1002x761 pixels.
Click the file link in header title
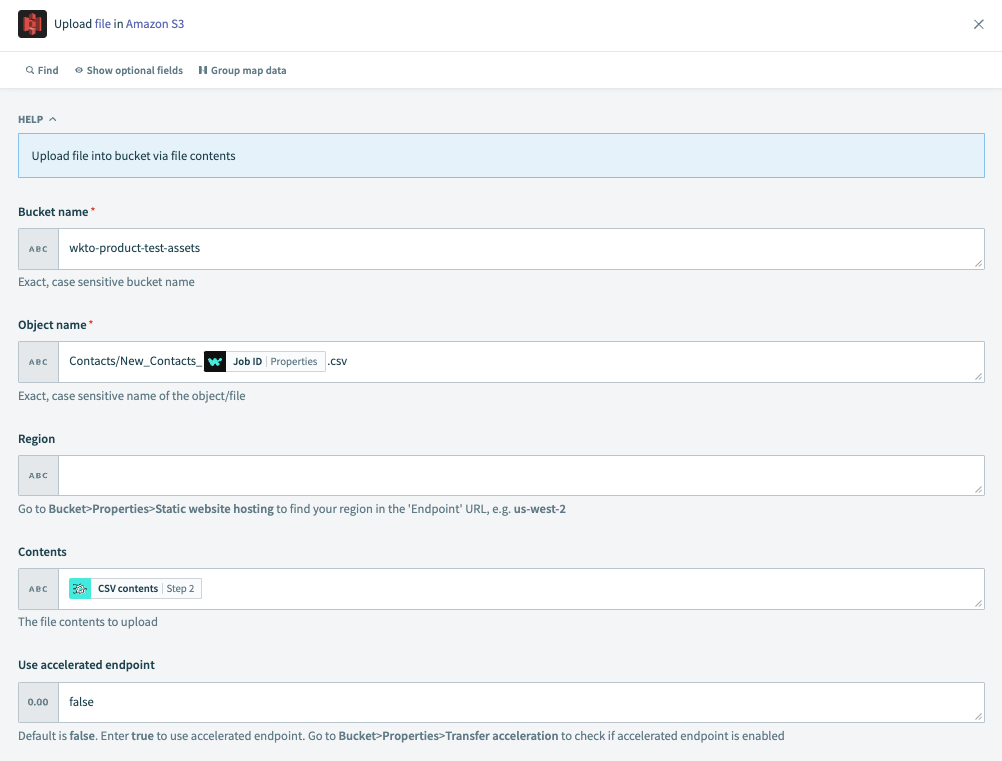pos(103,24)
